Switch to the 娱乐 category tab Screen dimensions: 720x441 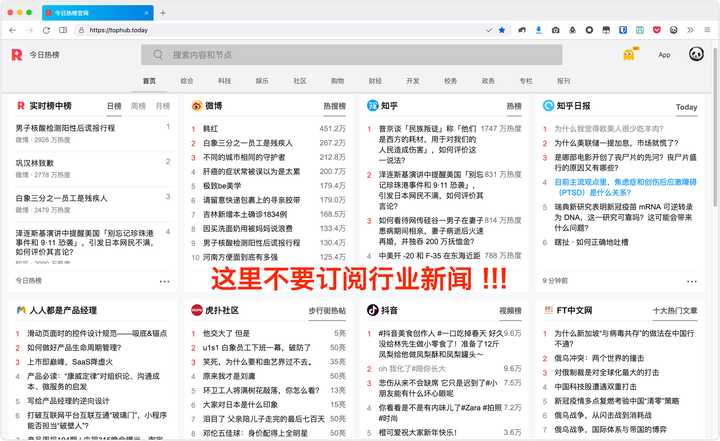[262, 81]
